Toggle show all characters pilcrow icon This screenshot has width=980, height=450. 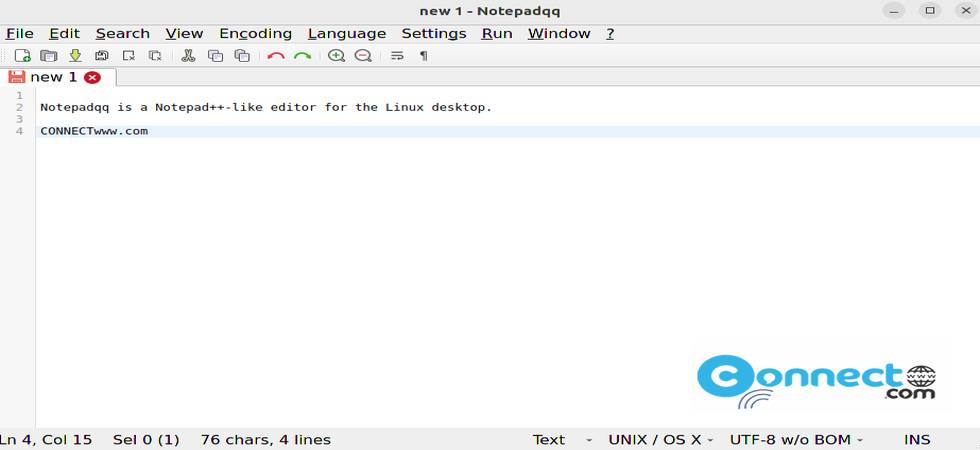(424, 56)
